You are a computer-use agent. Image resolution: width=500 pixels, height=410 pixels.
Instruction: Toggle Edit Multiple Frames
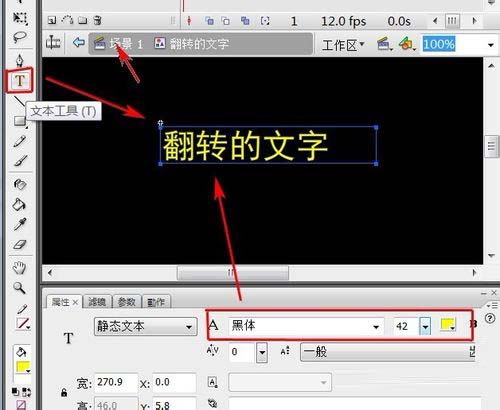tap(245, 21)
